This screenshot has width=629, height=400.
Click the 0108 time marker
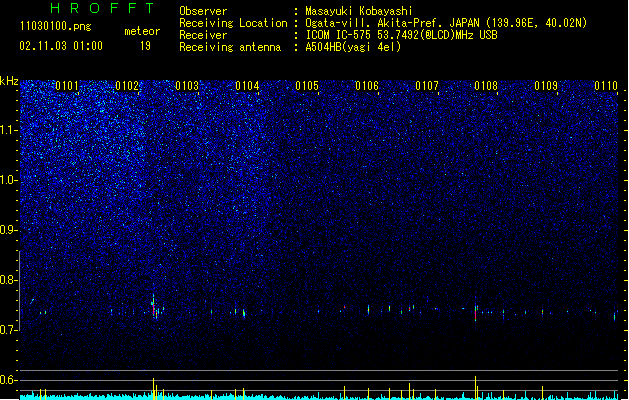486,86
